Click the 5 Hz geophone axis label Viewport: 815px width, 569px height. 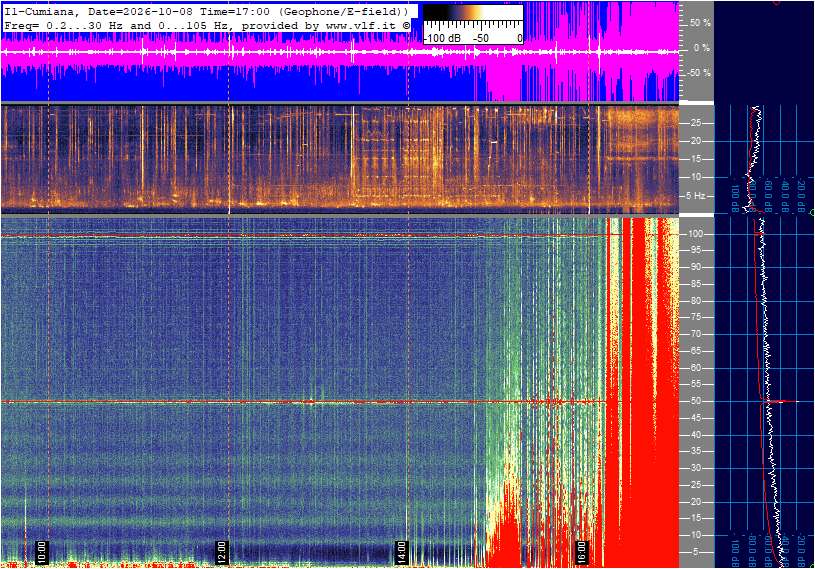pyautogui.click(x=695, y=196)
